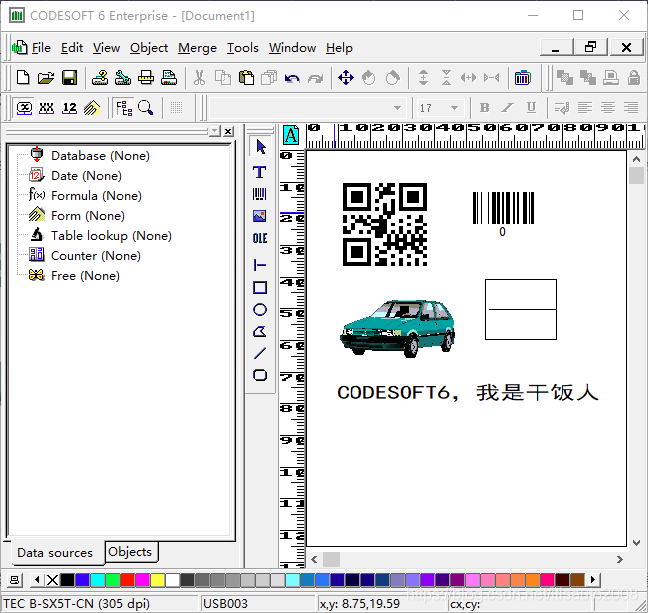Click the QR code on the label
This screenshot has width=648, height=613.
coord(385,224)
